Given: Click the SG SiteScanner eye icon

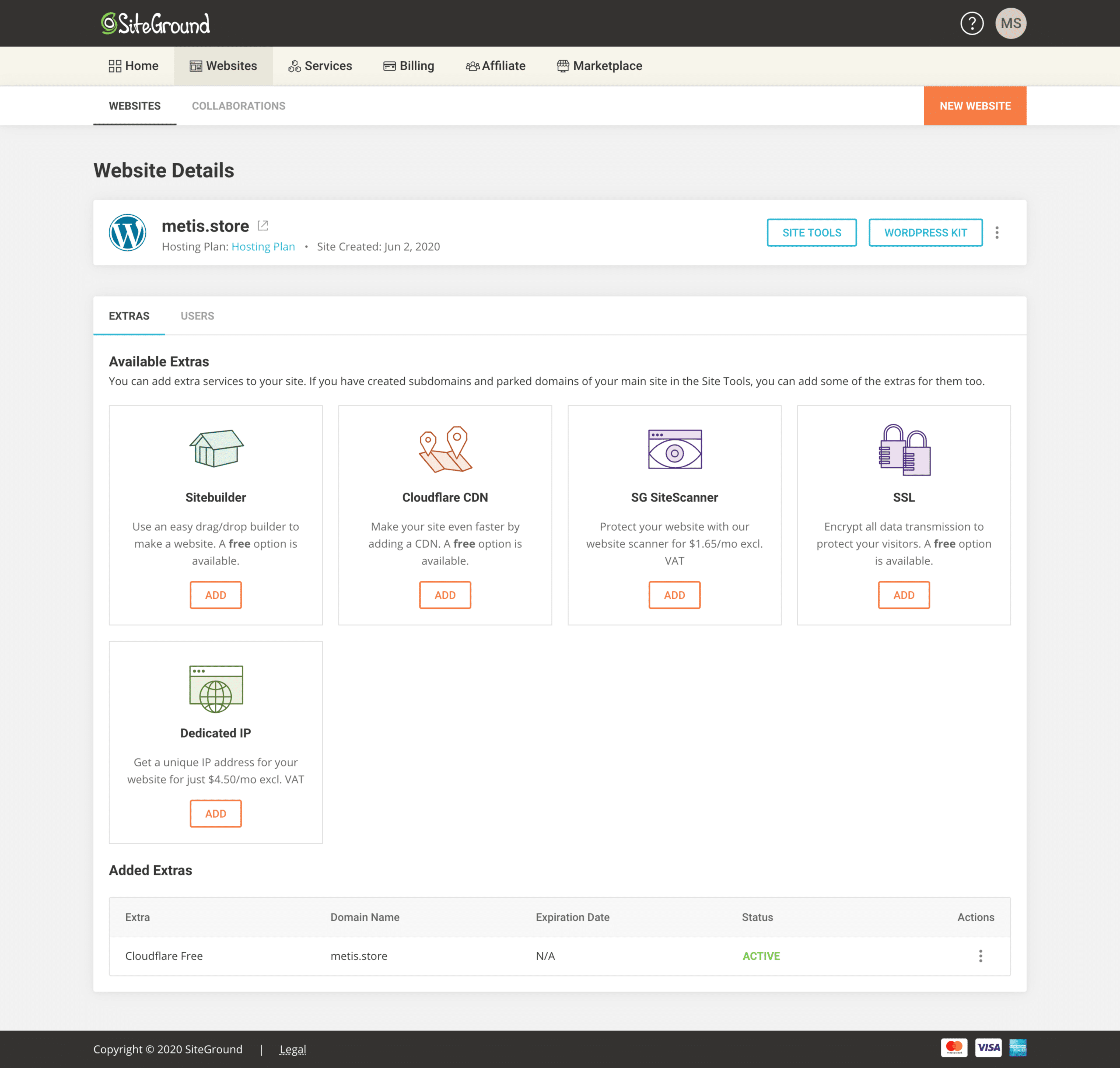Looking at the screenshot, I should (x=675, y=449).
